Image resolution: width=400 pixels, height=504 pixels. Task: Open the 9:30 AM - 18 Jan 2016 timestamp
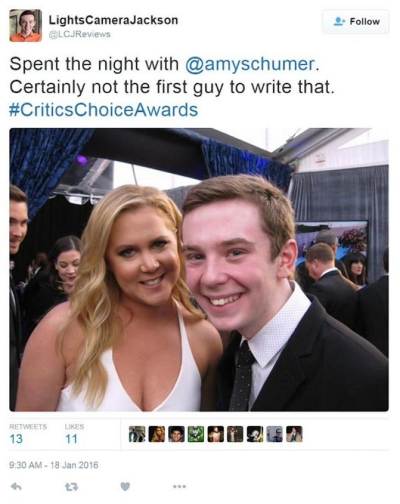54,465
